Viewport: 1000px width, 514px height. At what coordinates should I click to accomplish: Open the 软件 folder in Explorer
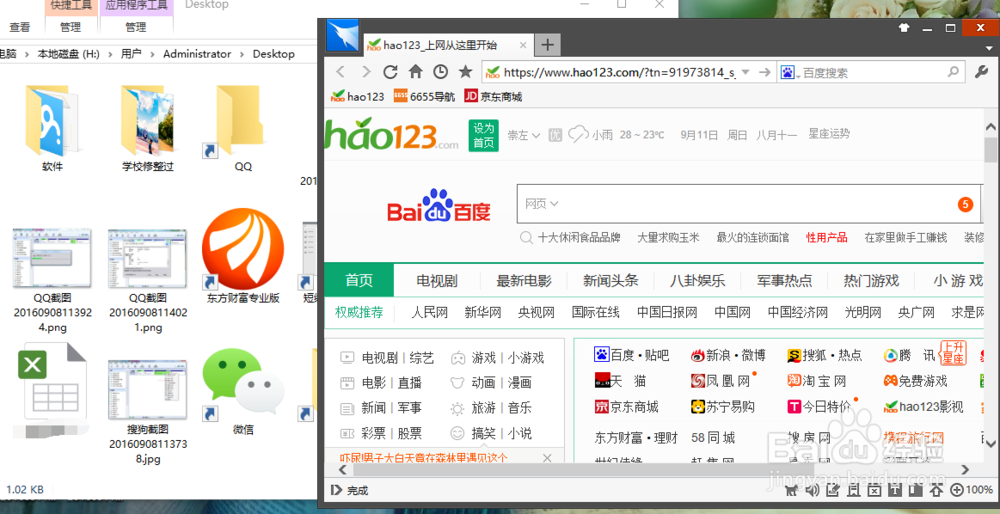pos(52,128)
